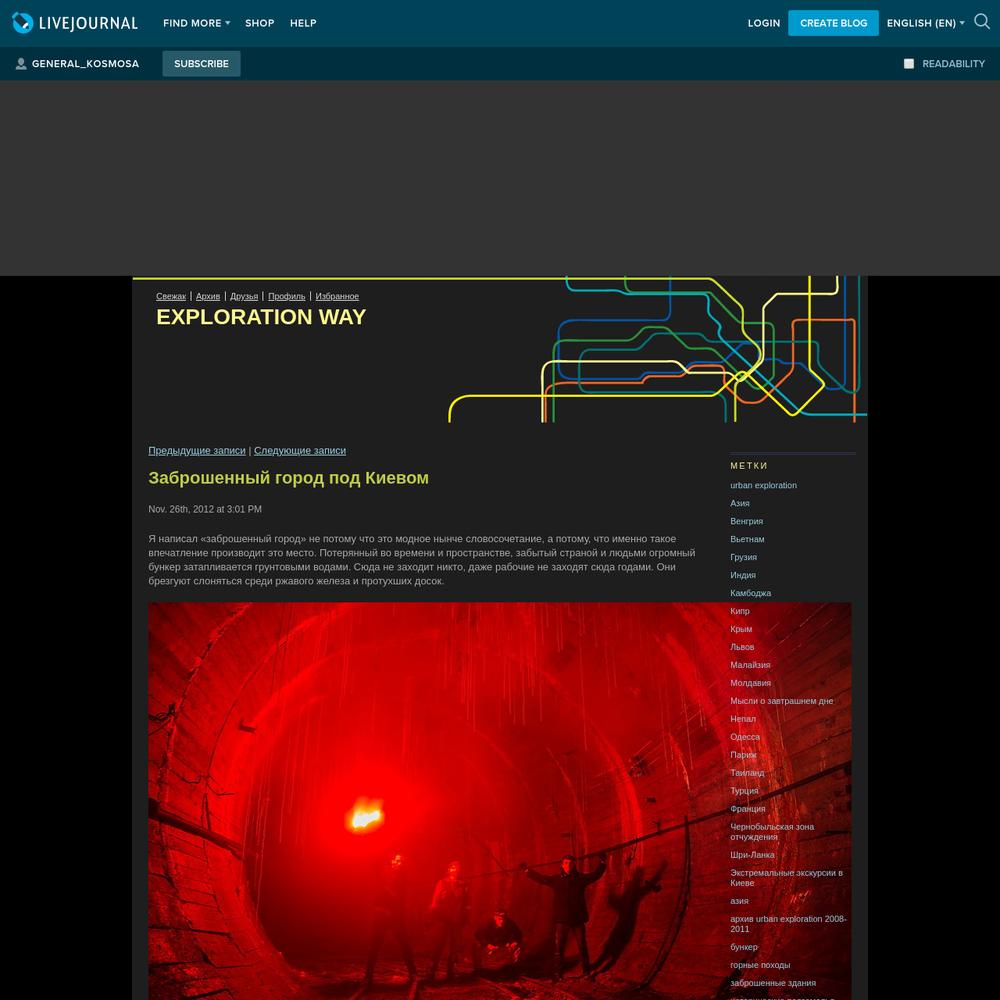Select the Непал tag
Screen dimensions: 1000x1000
click(743, 719)
